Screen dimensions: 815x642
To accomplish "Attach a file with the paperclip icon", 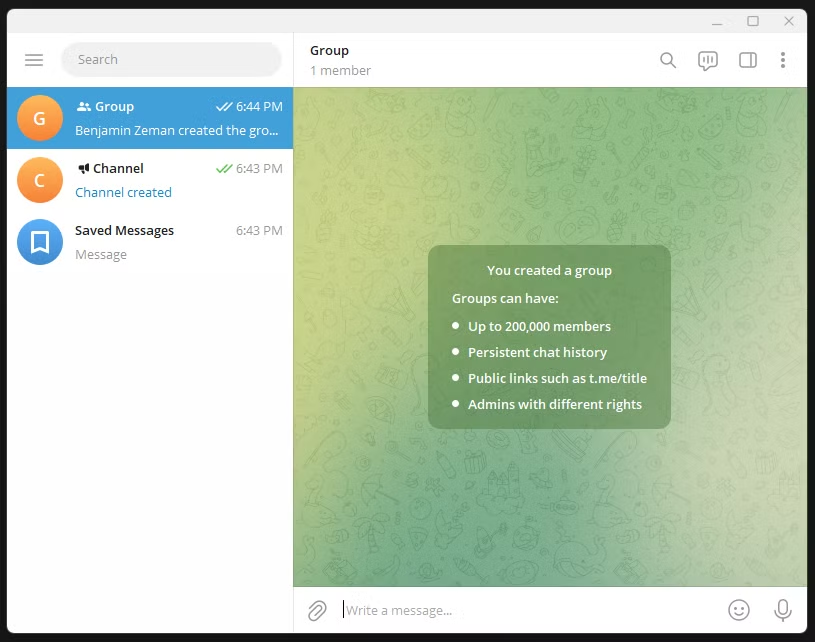I will point(317,610).
